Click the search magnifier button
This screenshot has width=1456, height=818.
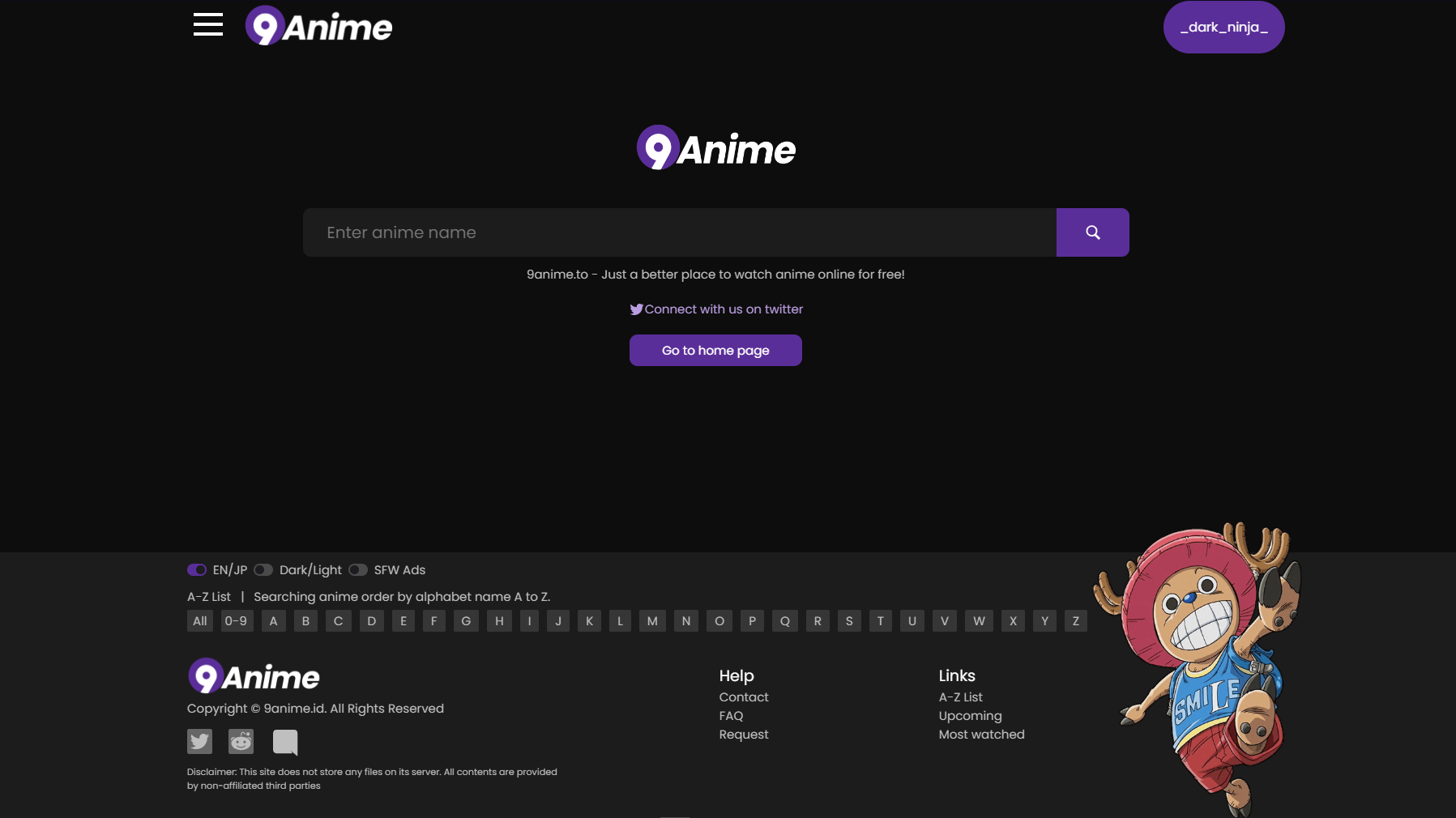pos(1092,232)
